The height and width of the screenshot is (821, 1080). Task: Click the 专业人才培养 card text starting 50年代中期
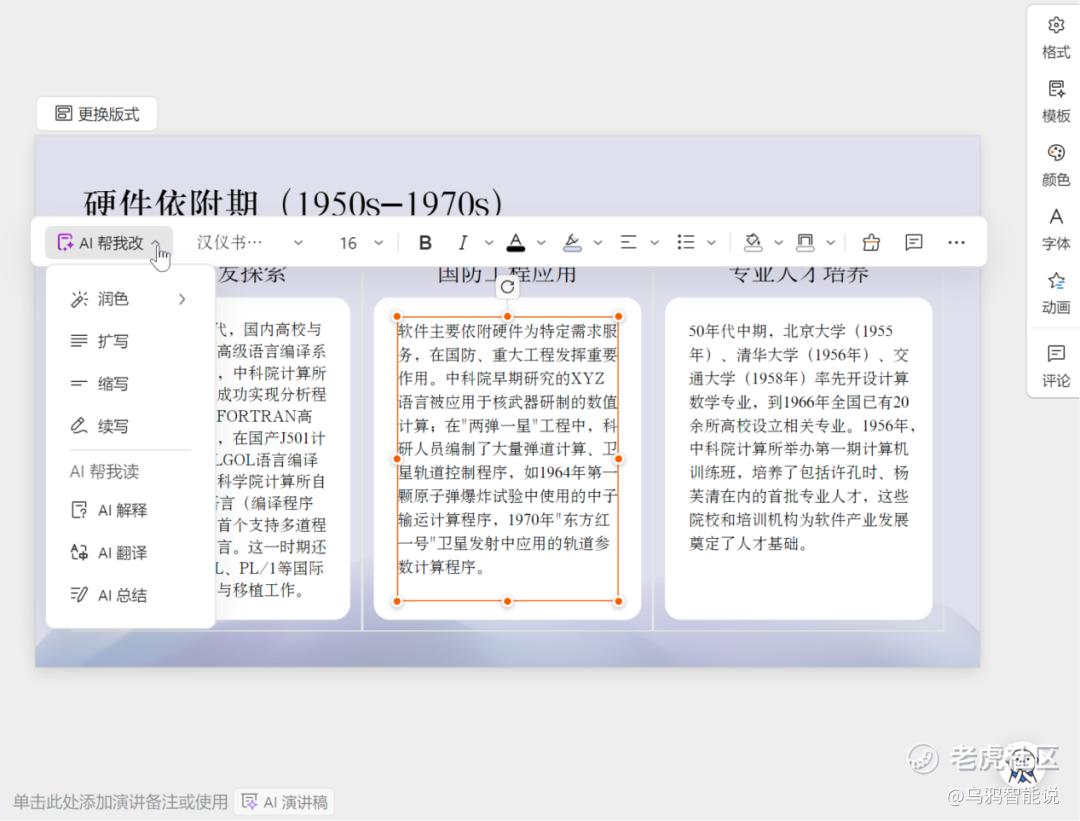point(802,437)
